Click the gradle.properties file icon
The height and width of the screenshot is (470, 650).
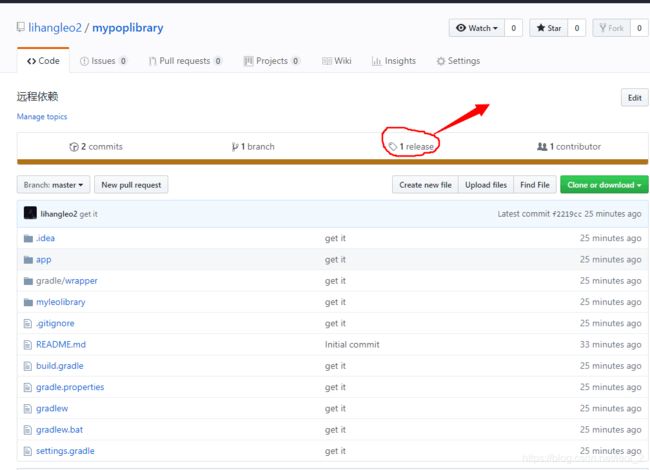pos(28,387)
